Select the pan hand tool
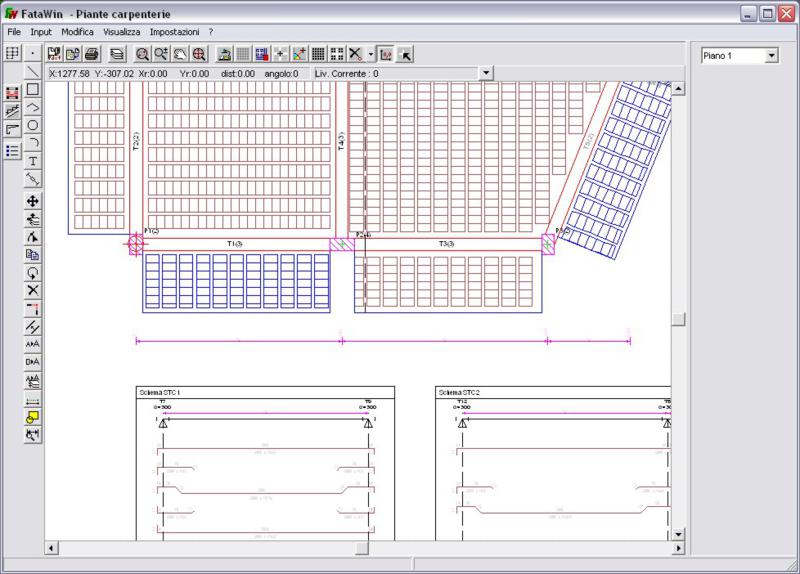This screenshot has height=574, width=800. [180, 54]
